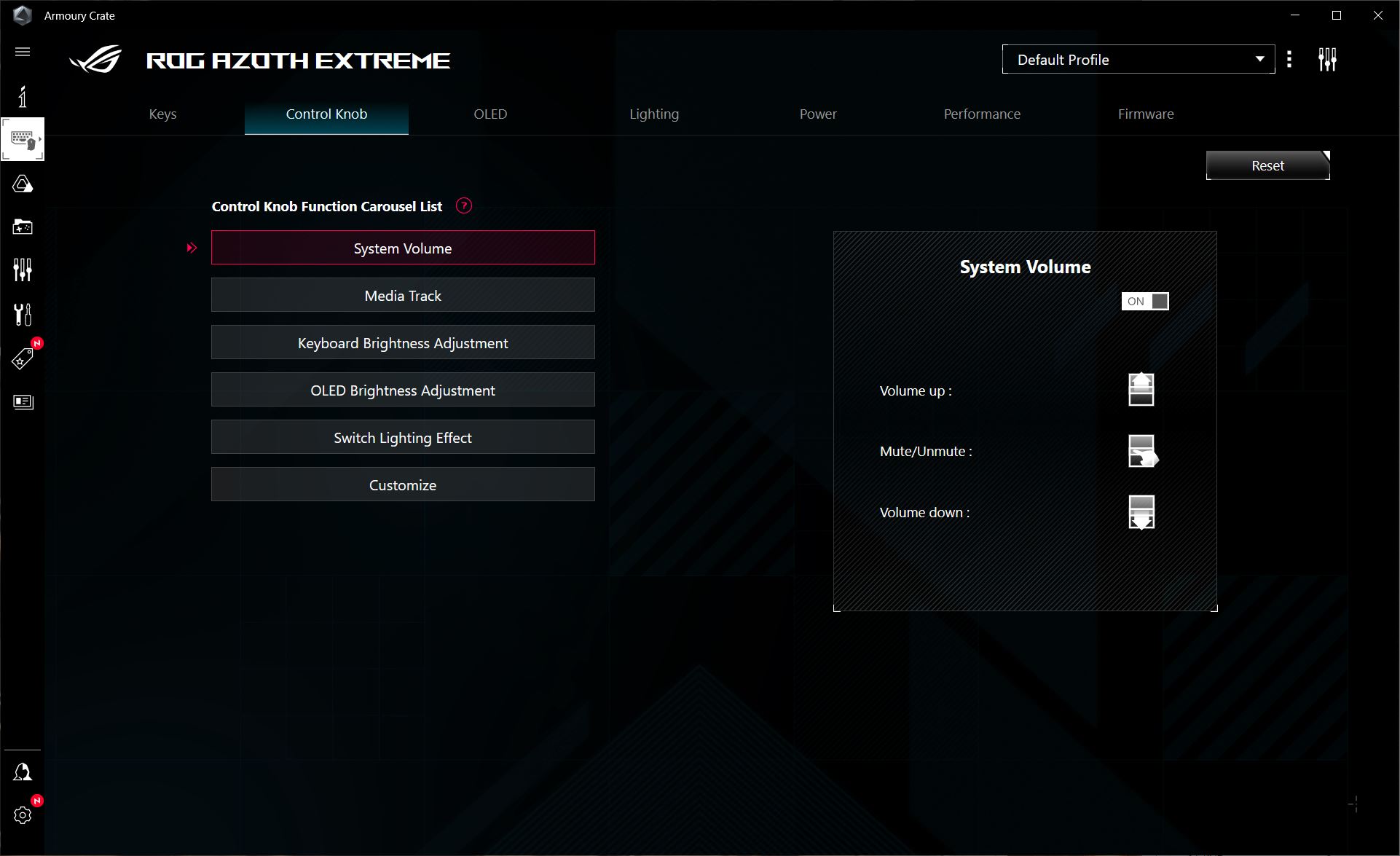The height and width of the screenshot is (856, 1400).
Task: Select Media Track in carousel list
Action: [x=403, y=295]
